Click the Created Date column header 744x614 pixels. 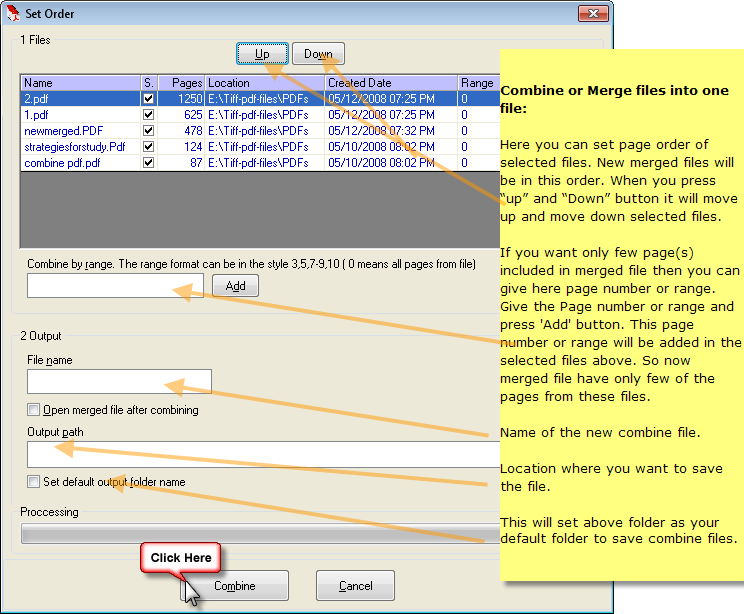click(391, 83)
